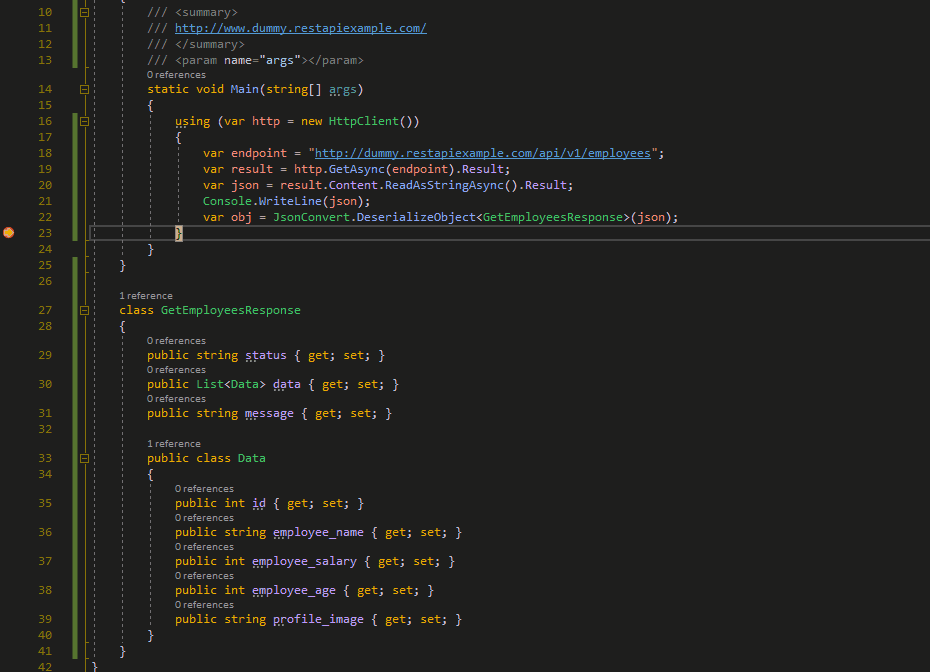The image size is (930, 672).
Task: Click the id property name on line 35
Action: (x=259, y=503)
